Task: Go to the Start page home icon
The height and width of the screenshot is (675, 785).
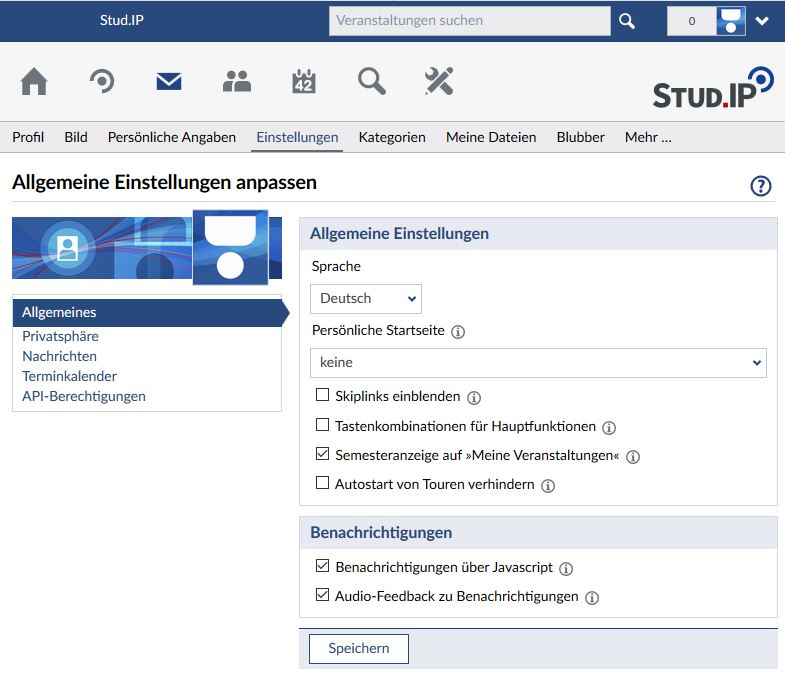Action: [x=34, y=82]
